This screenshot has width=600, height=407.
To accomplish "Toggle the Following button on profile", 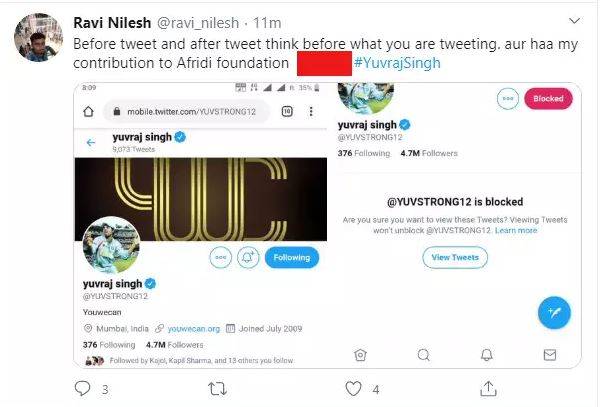I will [x=292, y=257].
